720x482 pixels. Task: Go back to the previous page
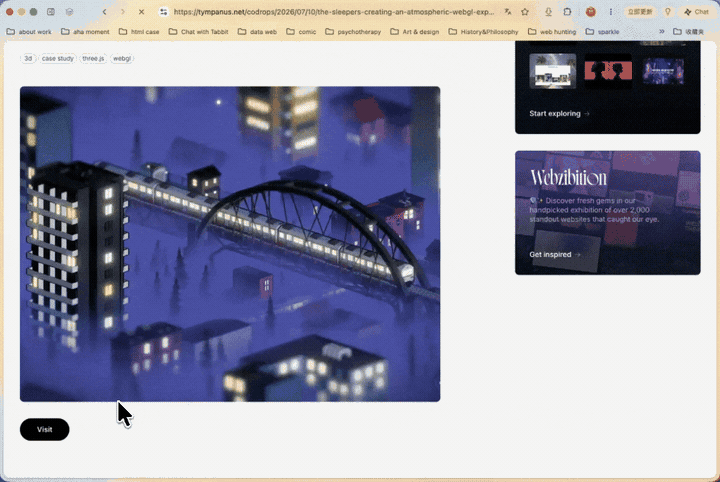105,12
